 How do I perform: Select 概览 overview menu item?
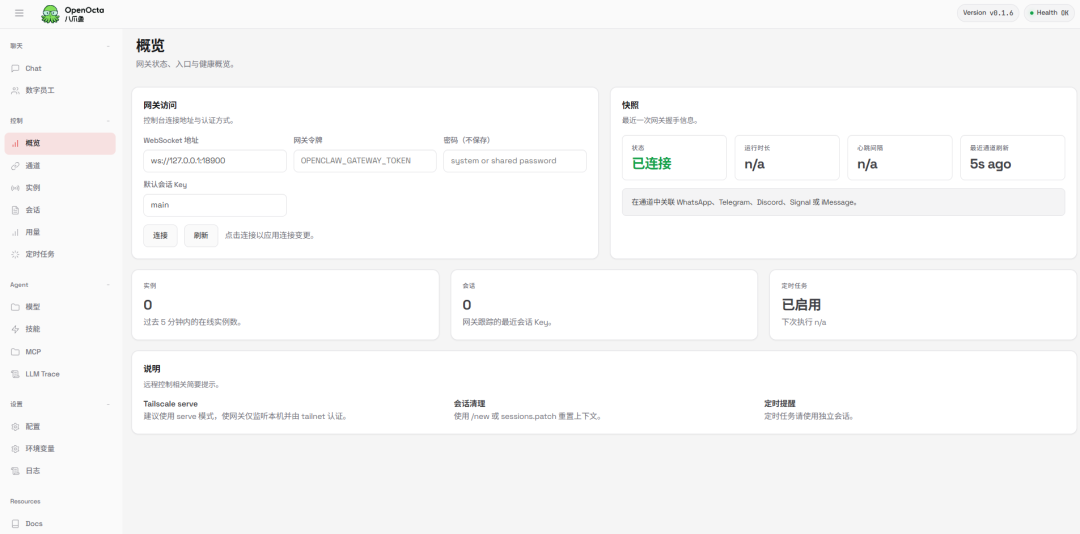coord(33,143)
